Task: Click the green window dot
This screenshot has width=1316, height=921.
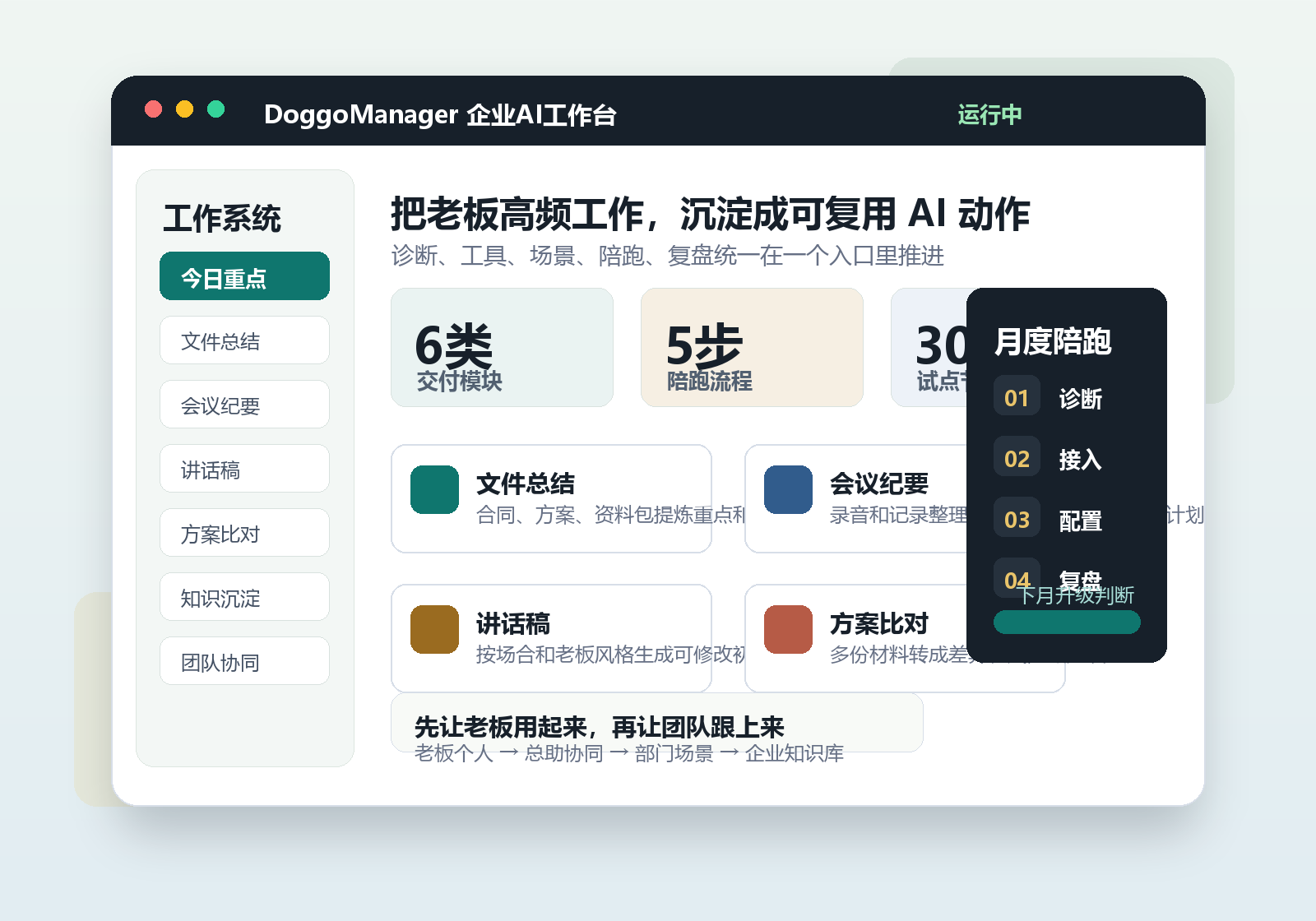Action: coord(215,109)
